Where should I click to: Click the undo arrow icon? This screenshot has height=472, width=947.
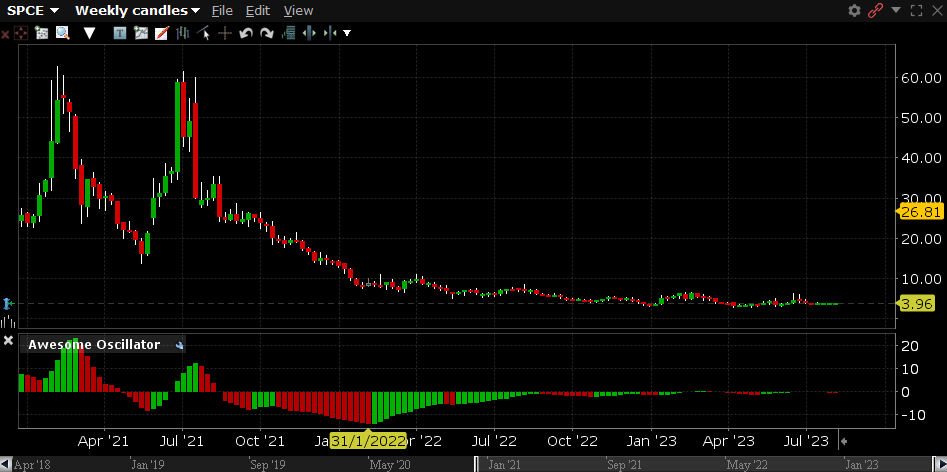[246, 33]
